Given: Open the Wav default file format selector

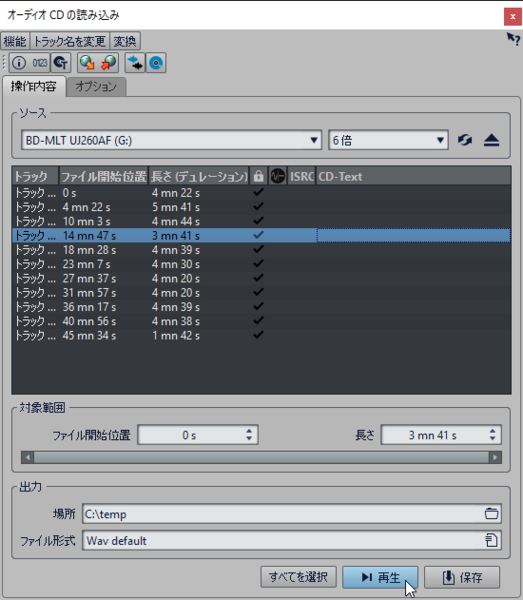Looking at the screenshot, I should click(x=292, y=540).
